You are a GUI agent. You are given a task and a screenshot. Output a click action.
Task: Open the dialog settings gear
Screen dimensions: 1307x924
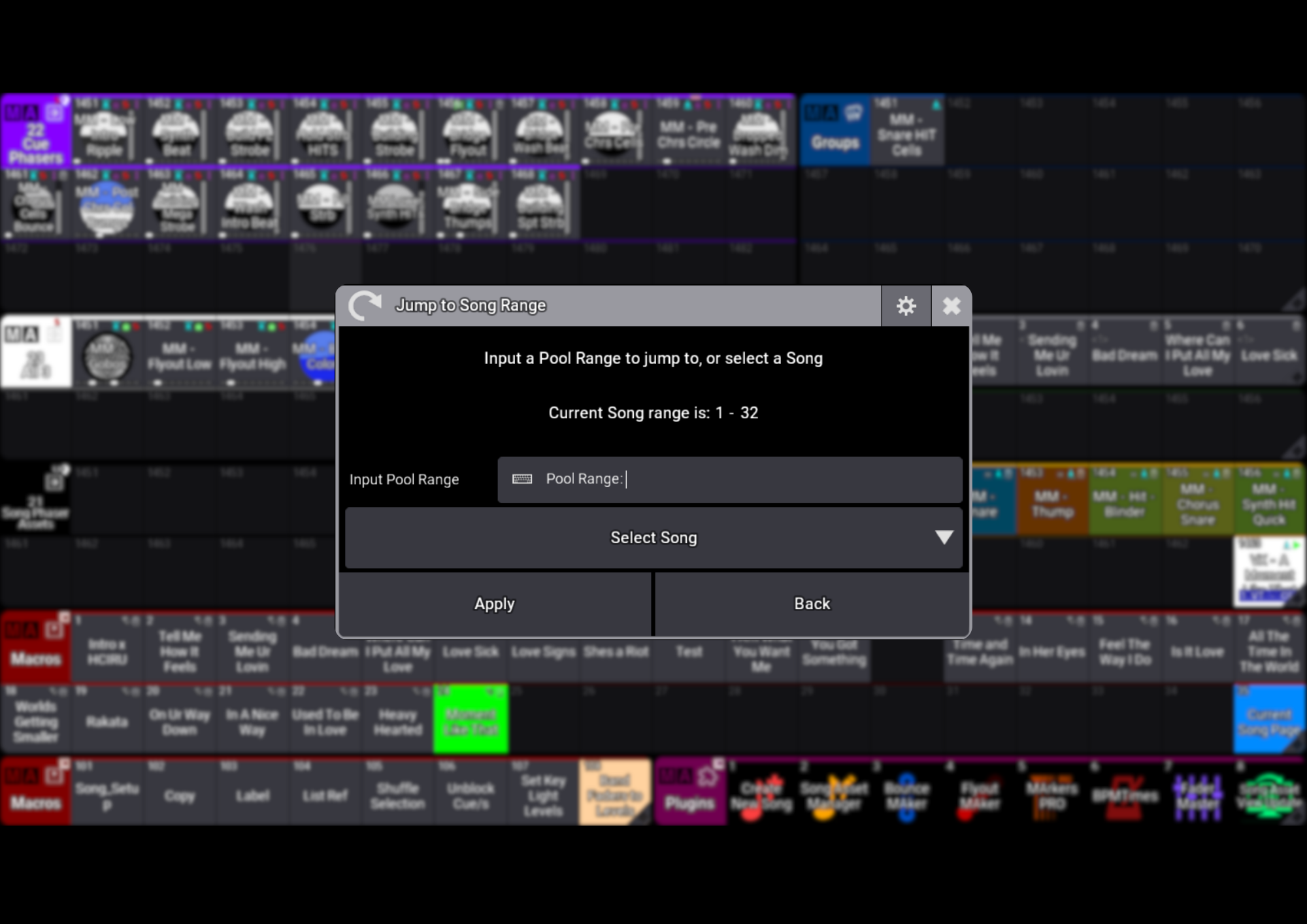pos(906,306)
